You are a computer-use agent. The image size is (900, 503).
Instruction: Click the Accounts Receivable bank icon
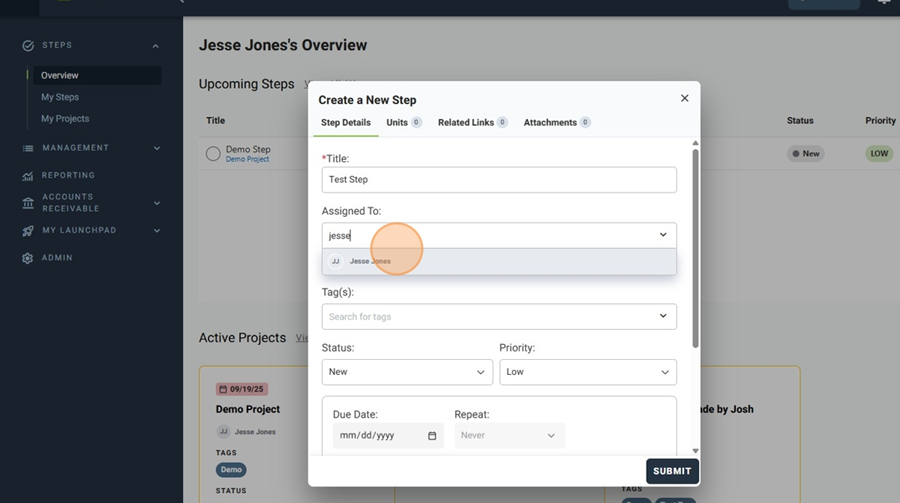(x=28, y=203)
